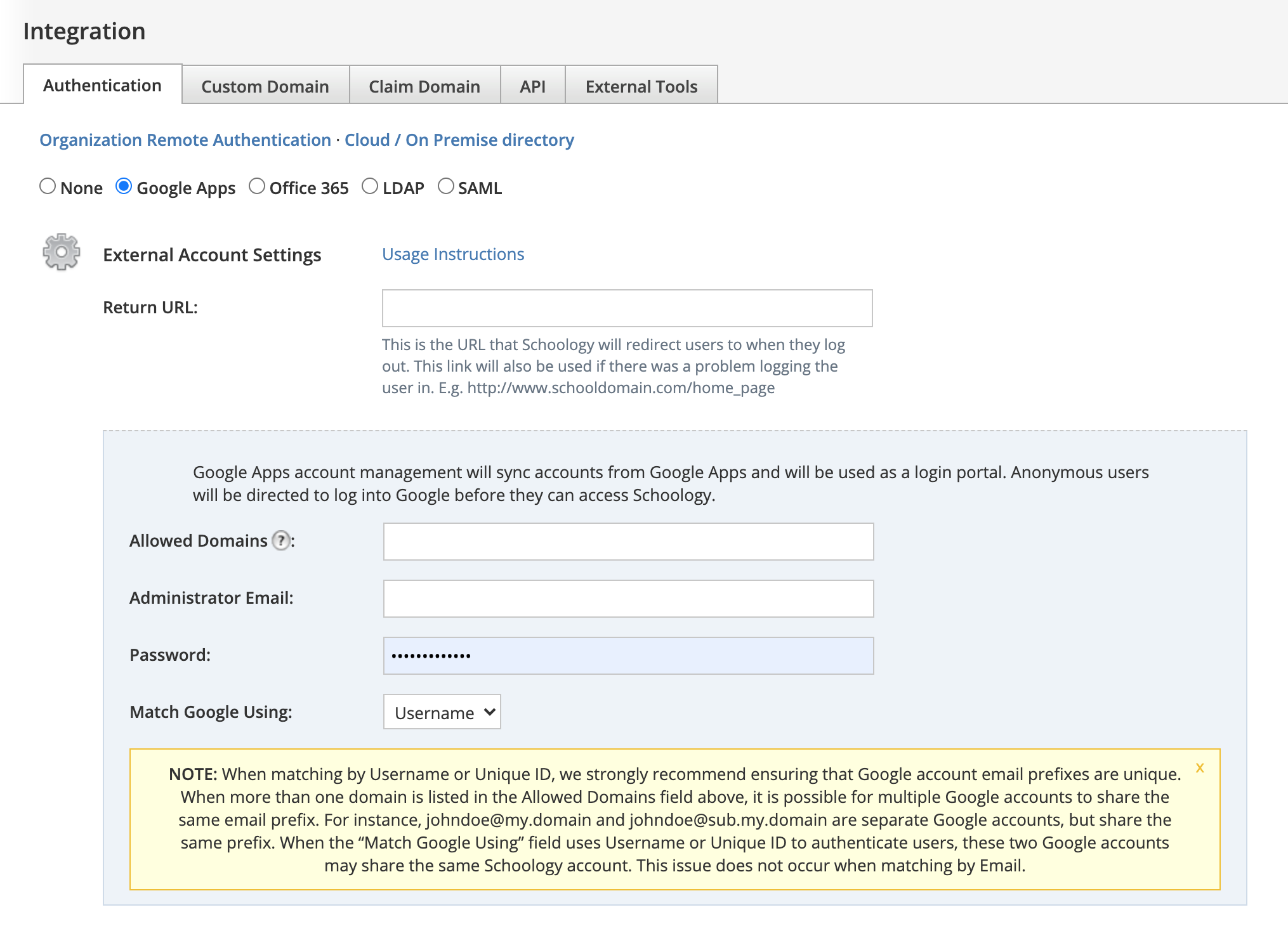Open Cloud / On Premise directory link
Viewport: 1288px width, 931px height.
click(459, 140)
